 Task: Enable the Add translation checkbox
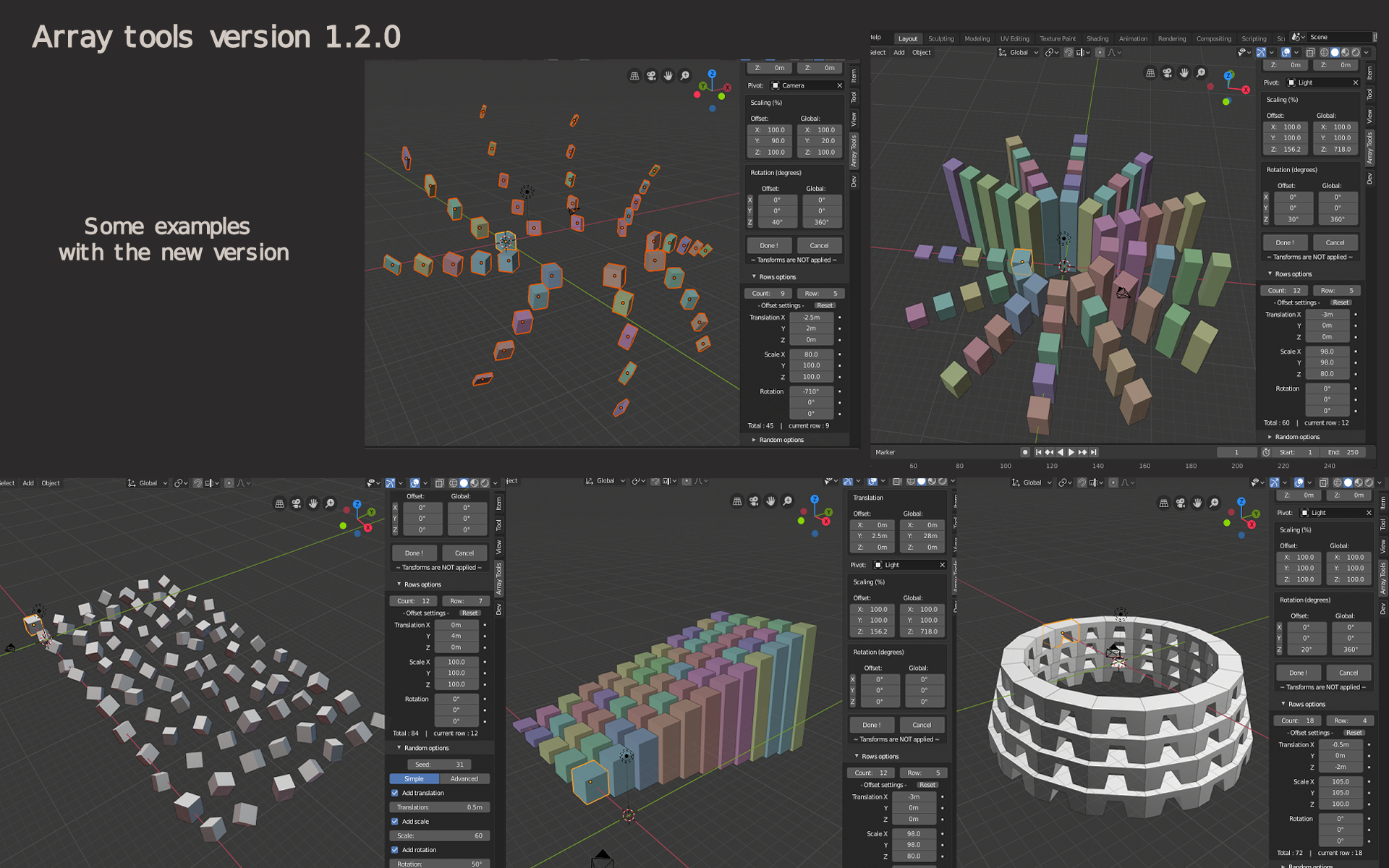(394, 793)
